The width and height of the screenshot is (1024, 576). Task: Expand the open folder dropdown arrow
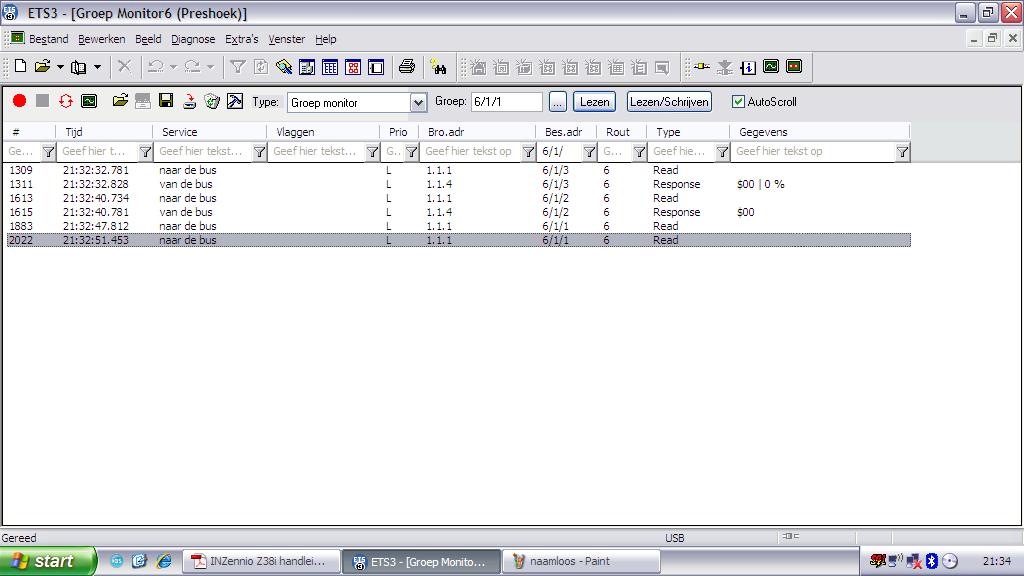point(60,67)
